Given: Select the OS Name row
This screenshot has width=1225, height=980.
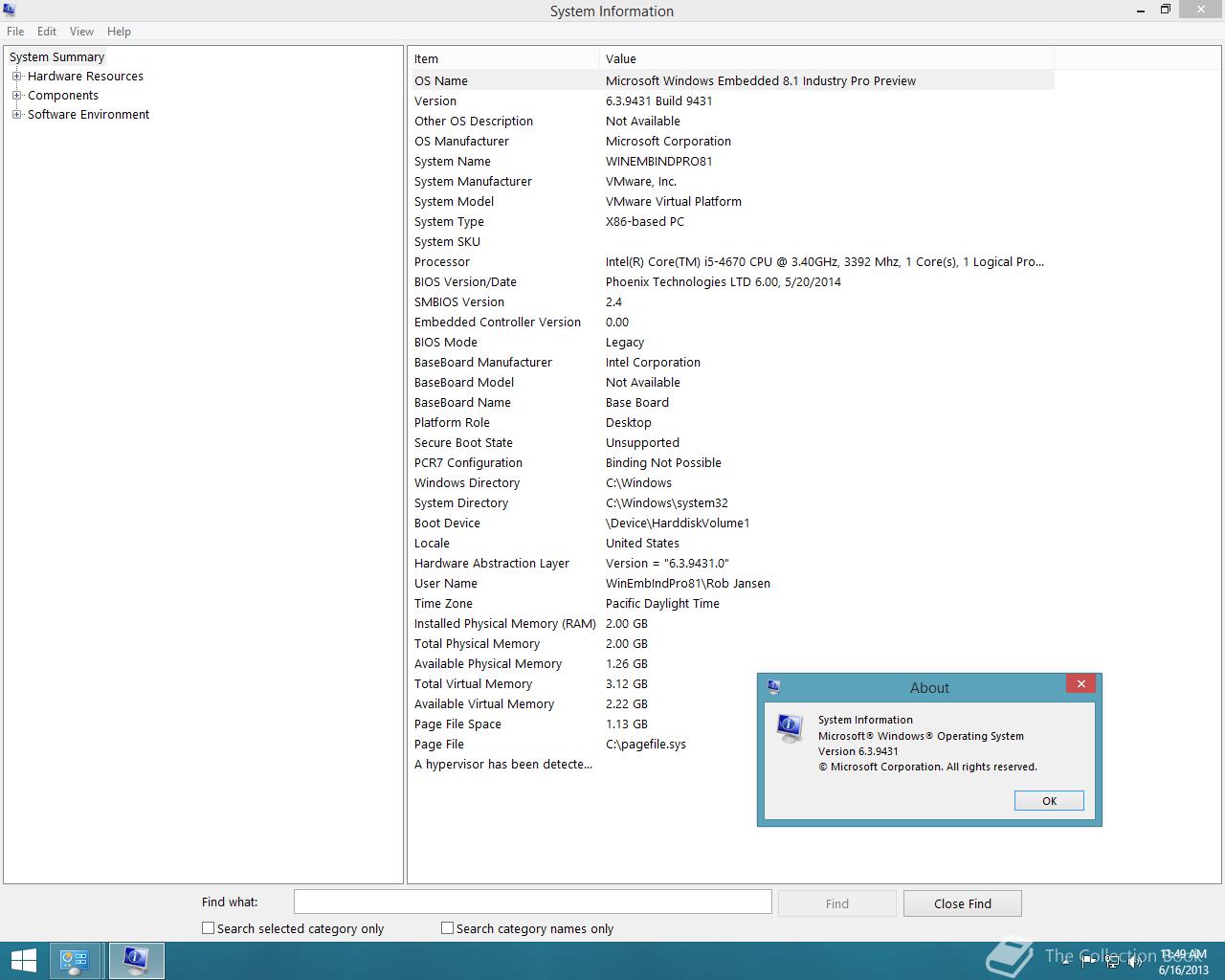Looking at the screenshot, I should point(733,80).
